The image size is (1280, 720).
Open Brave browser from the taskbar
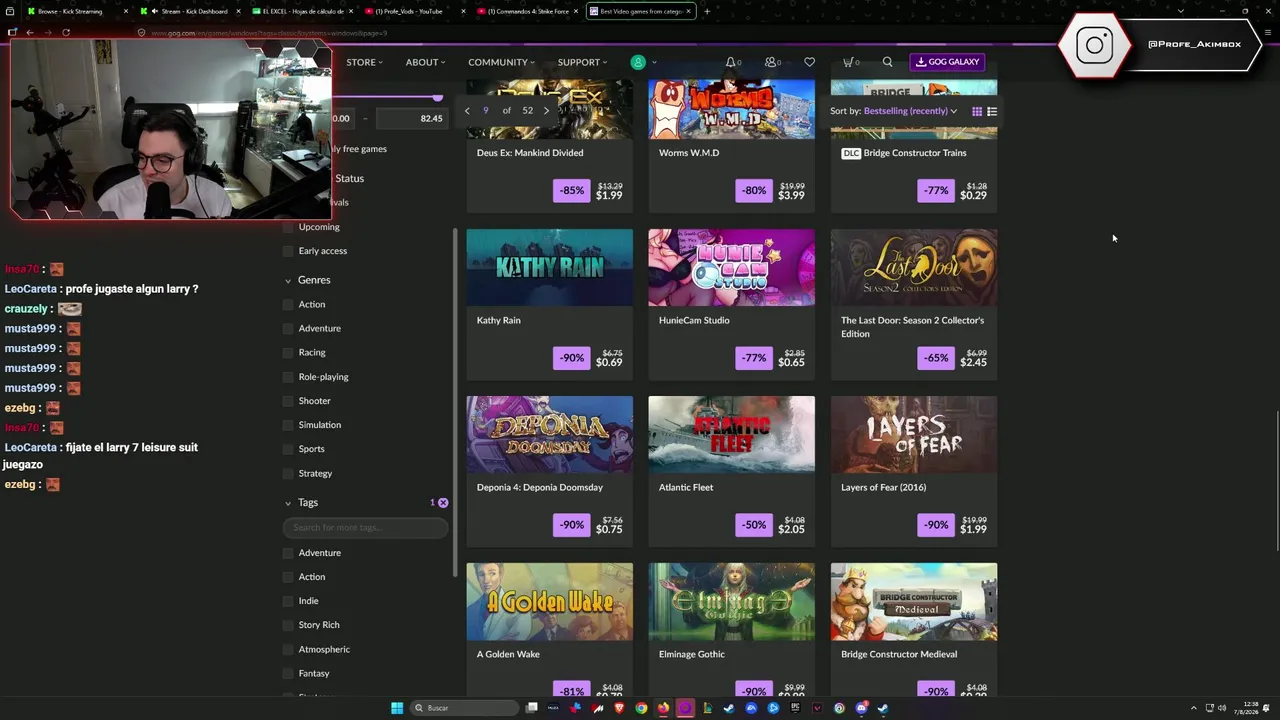[619, 708]
